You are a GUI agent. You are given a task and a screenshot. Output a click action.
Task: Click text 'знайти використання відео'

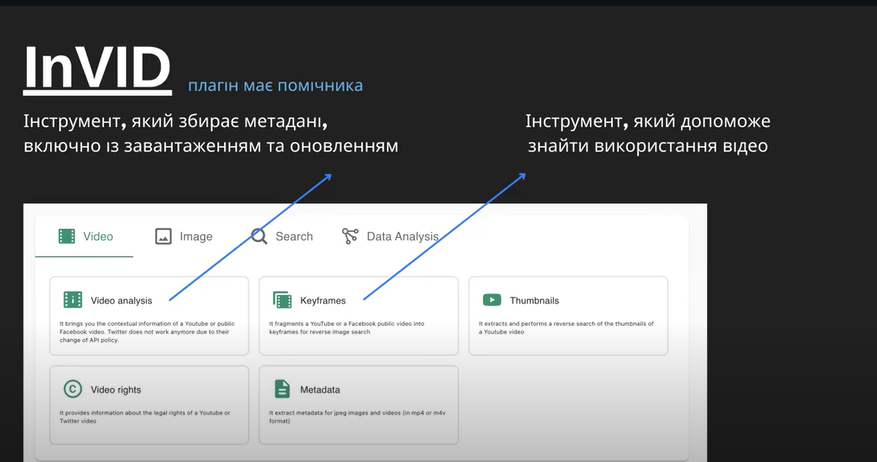pyautogui.click(x=648, y=146)
